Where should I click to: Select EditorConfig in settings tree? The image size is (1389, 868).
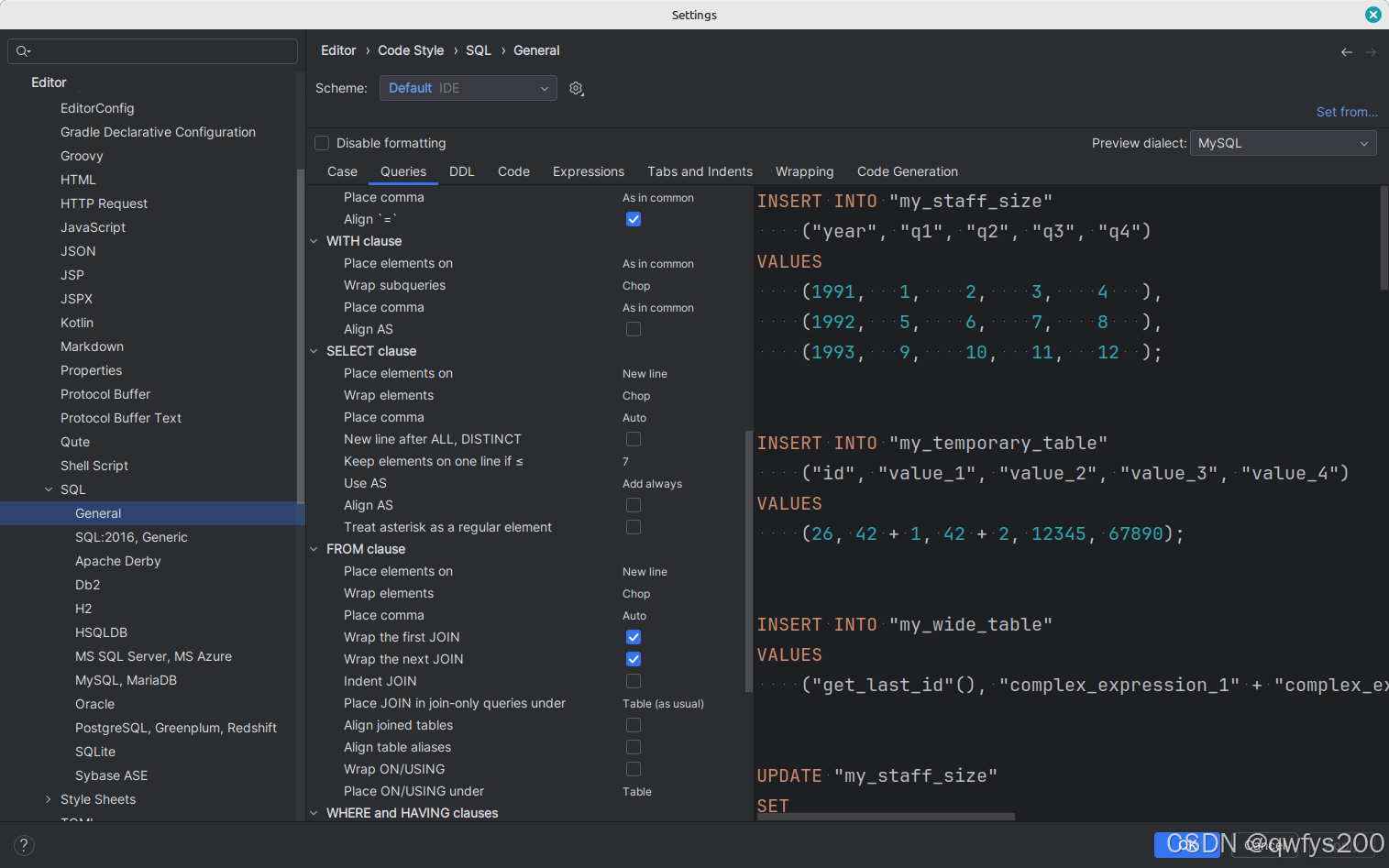[97, 108]
